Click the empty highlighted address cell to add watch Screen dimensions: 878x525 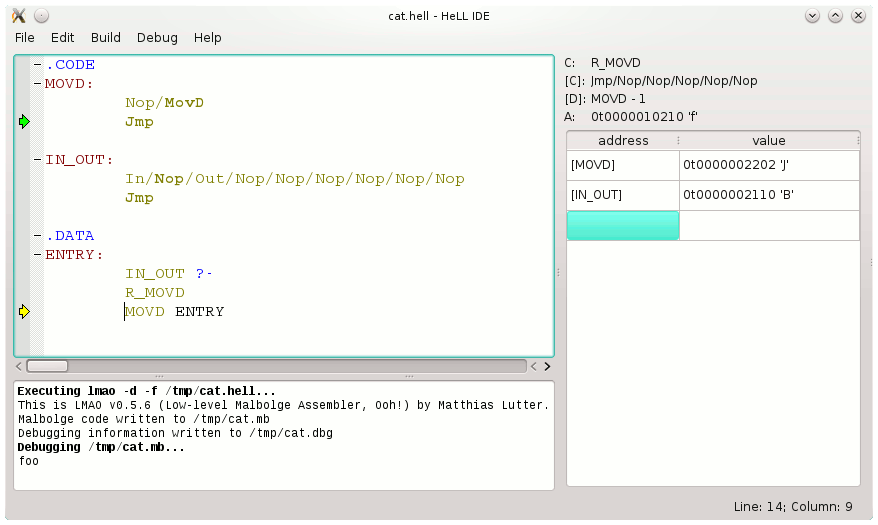[623, 226]
